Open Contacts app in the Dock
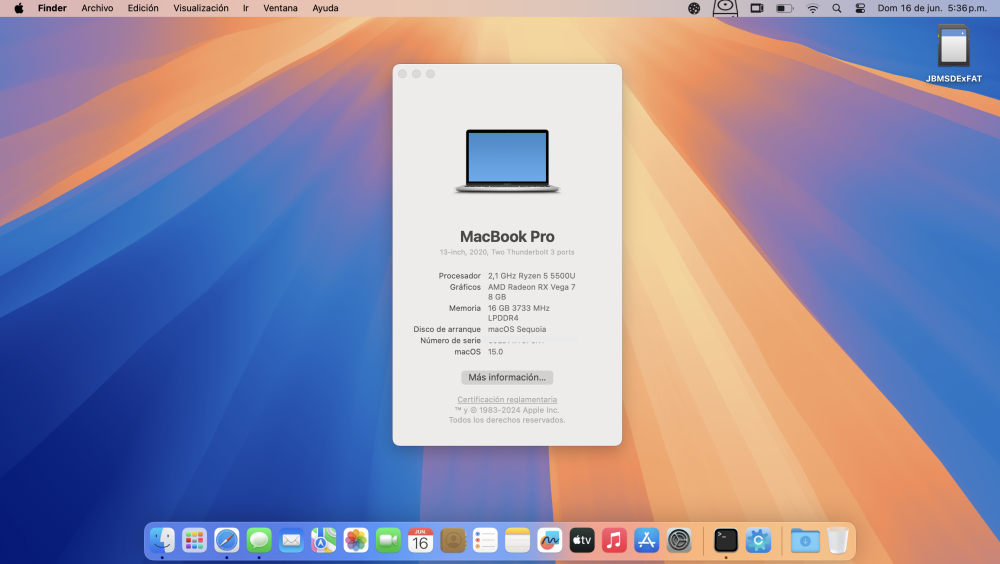Viewport: 1000px width, 564px height. tap(453, 540)
